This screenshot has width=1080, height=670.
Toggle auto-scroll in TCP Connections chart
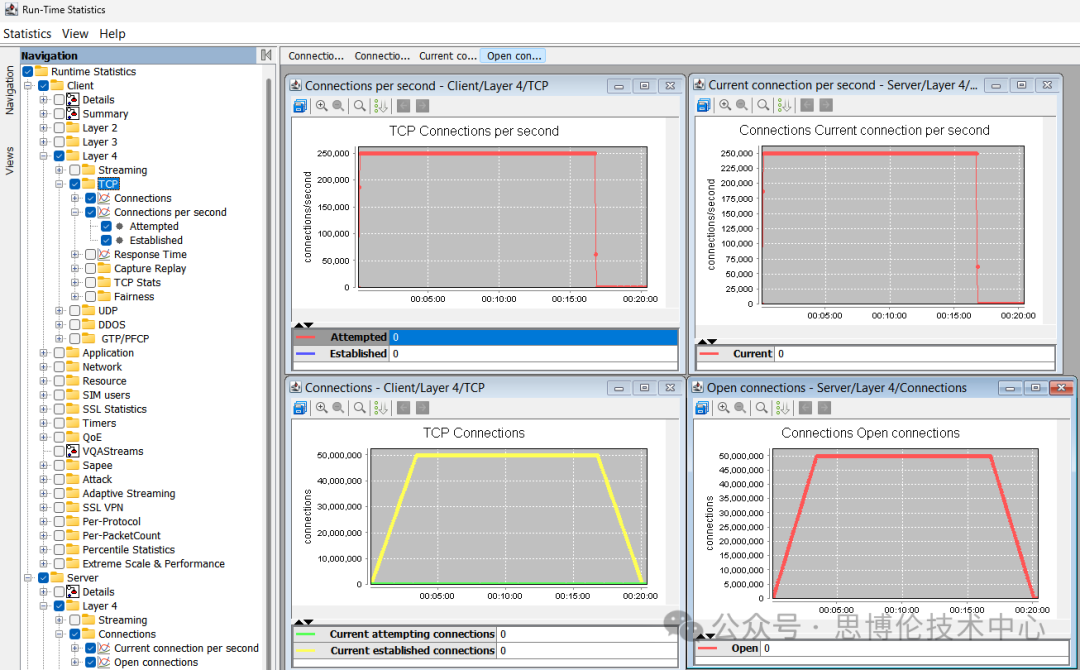(381, 408)
